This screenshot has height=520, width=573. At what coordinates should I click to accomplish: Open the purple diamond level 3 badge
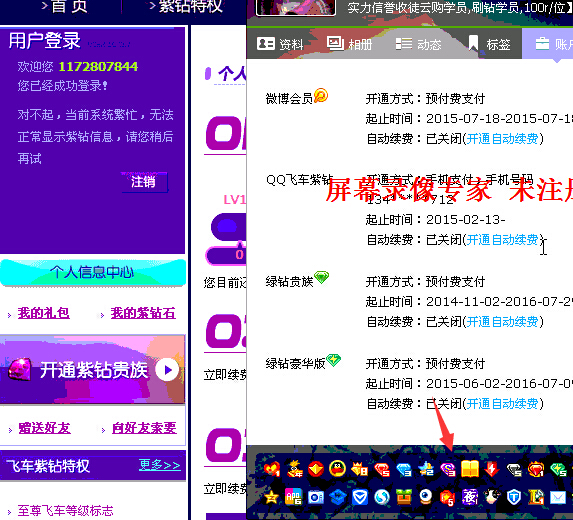(x=448, y=469)
